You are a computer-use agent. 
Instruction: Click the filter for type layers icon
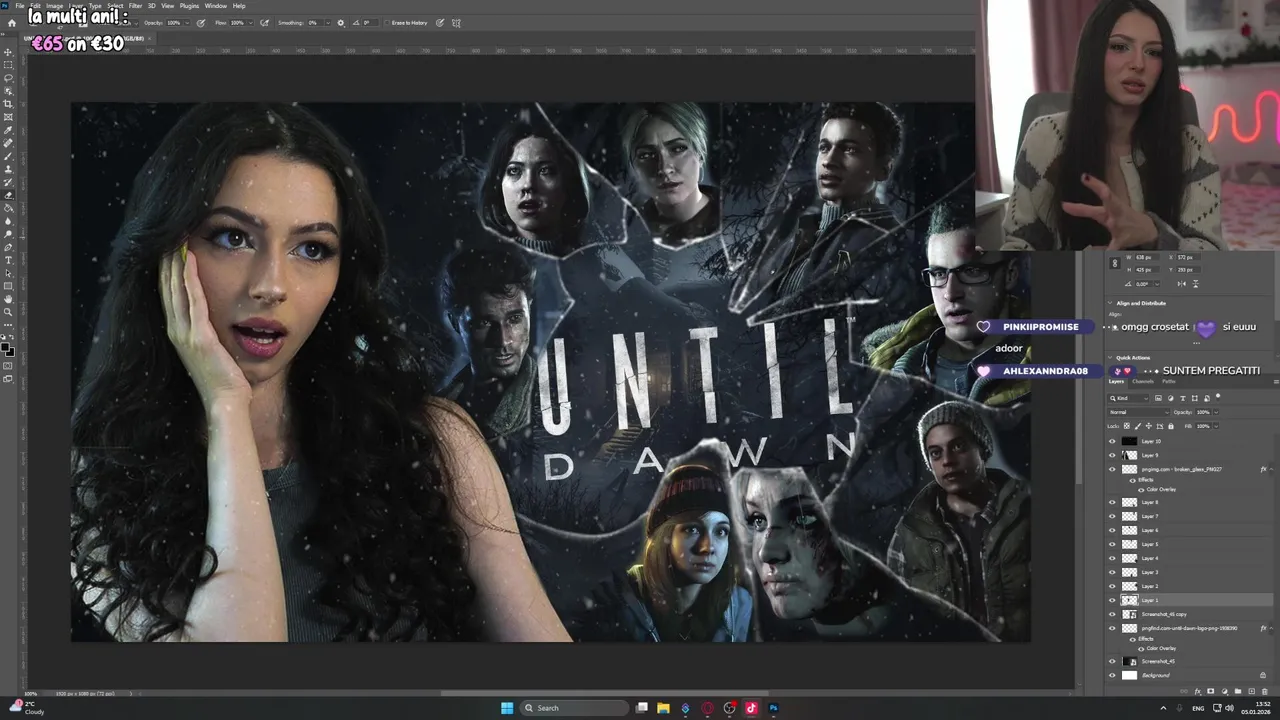(x=1183, y=398)
